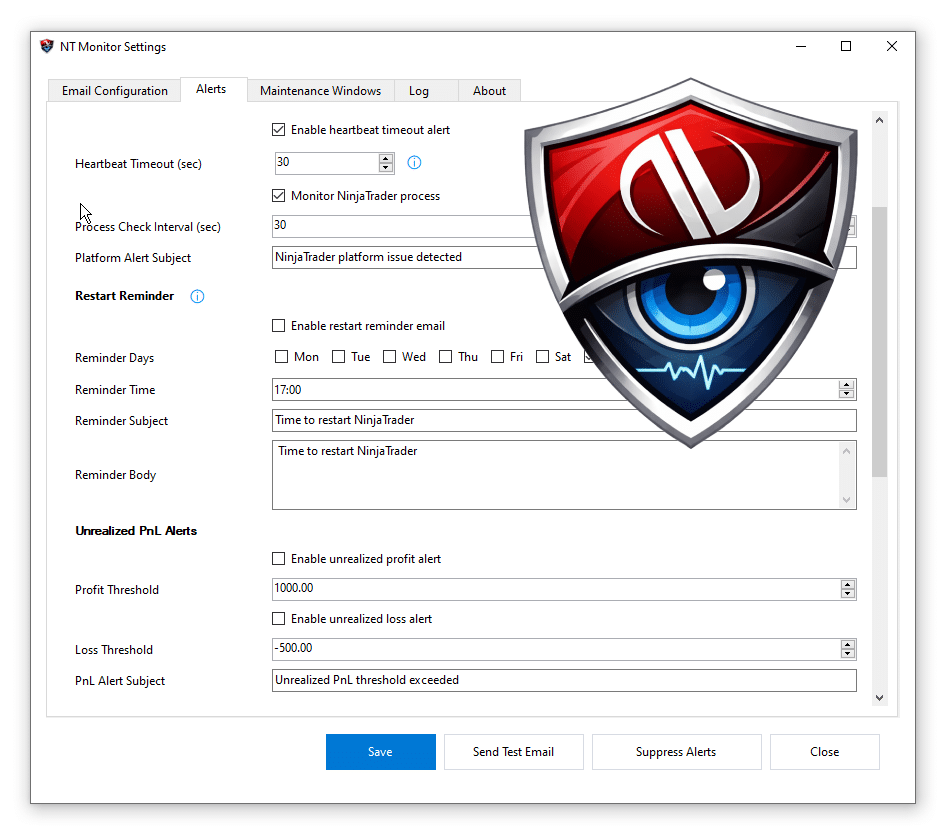The height and width of the screenshot is (840, 948).
Task: Switch to Maintenance Windows tab
Action: click(320, 91)
